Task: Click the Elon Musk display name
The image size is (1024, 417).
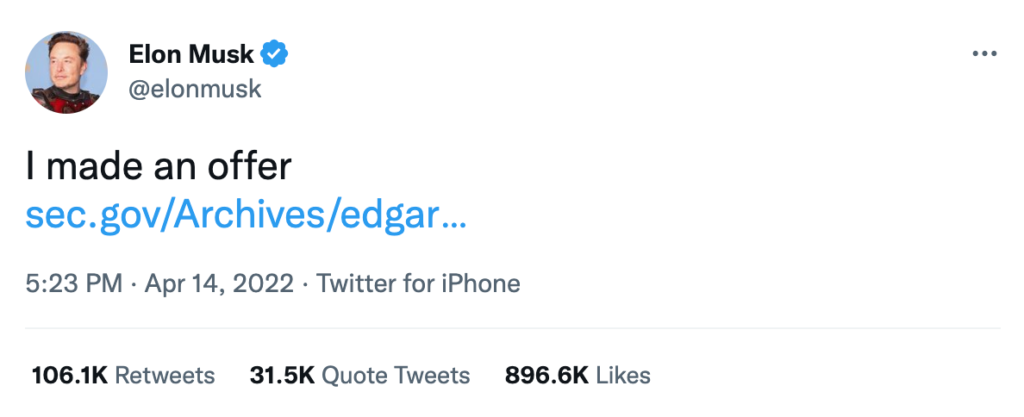Action: pos(192,52)
